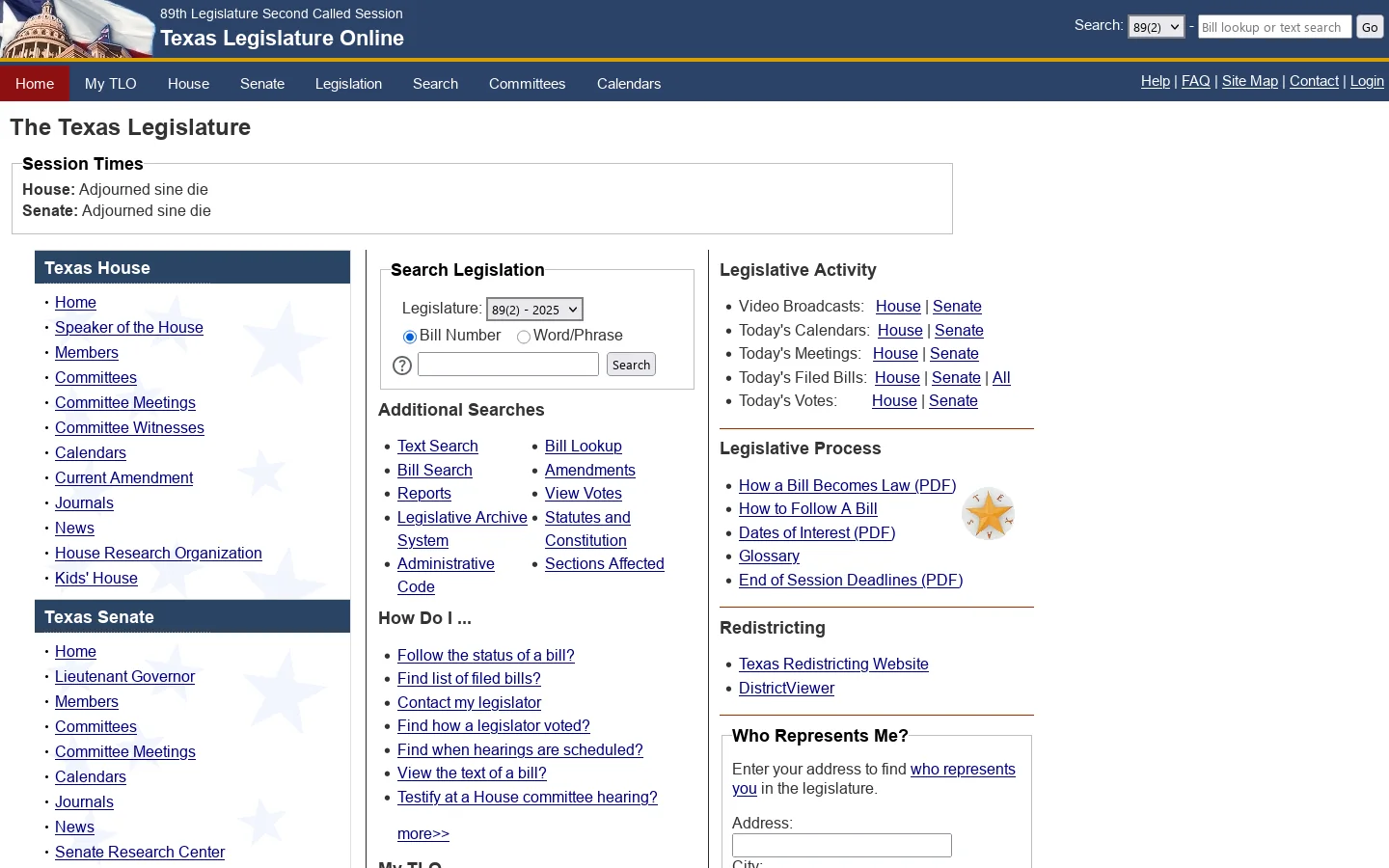Open Current Amendment link
The image size is (1389, 868).
point(123,478)
